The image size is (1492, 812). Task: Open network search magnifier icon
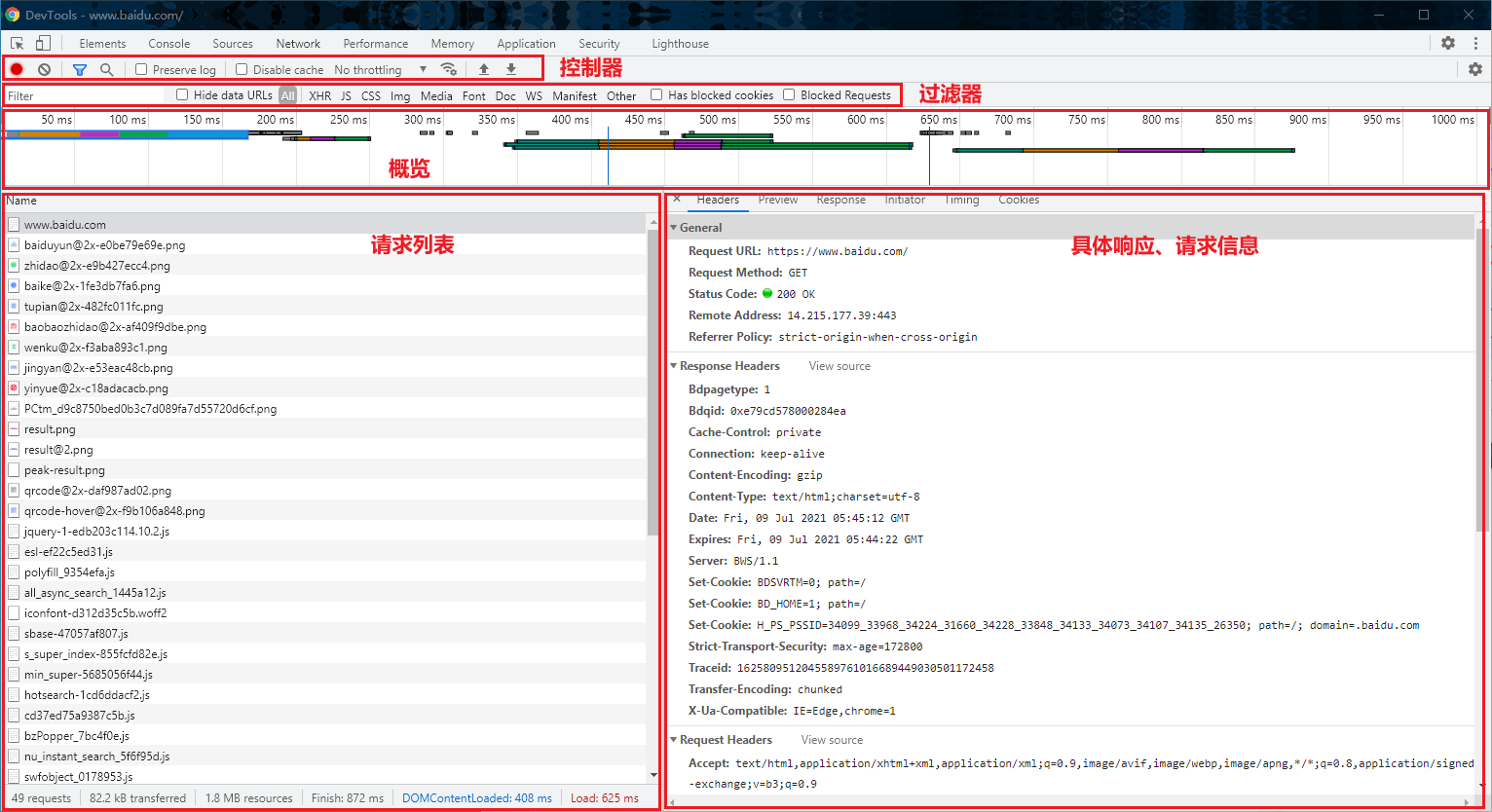[107, 69]
